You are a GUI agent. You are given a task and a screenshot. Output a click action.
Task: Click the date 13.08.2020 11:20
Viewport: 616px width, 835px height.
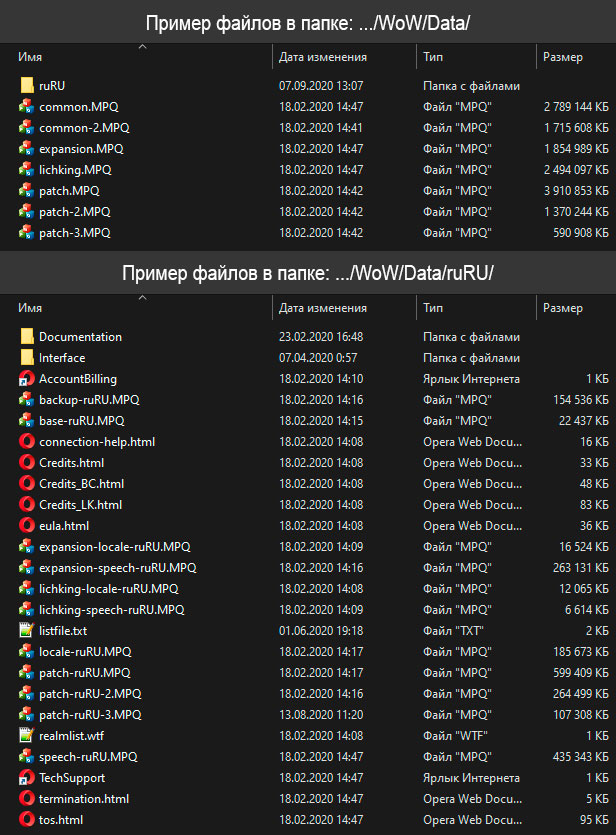pos(321,715)
